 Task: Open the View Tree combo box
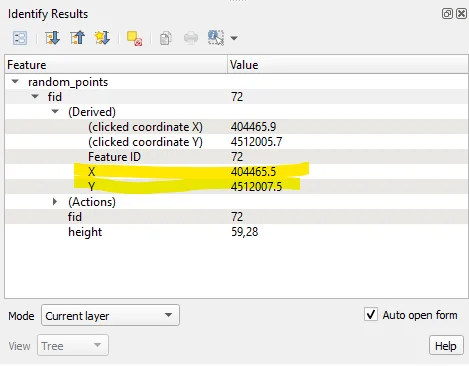tap(73, 345)
